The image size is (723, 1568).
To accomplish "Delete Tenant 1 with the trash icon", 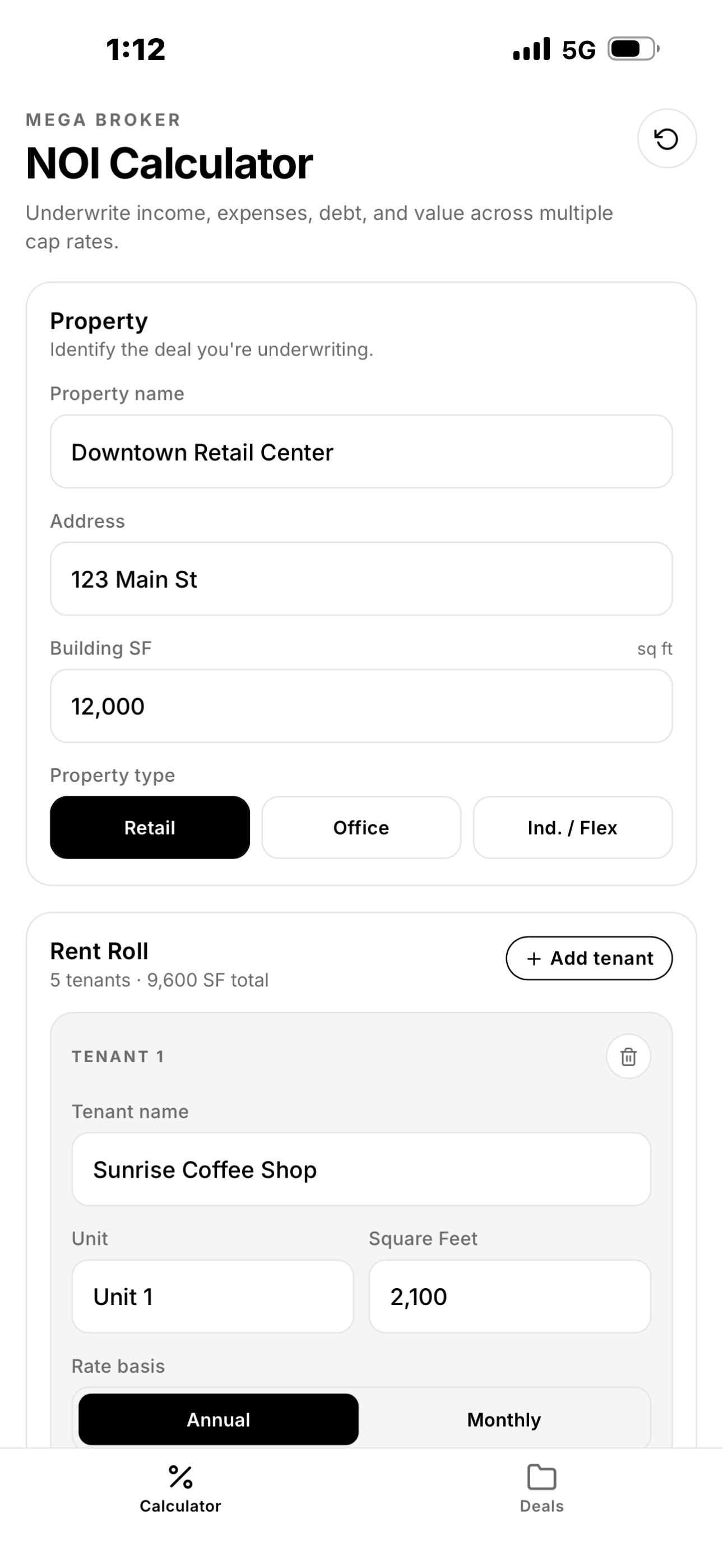I will [x=628, y=1057].
